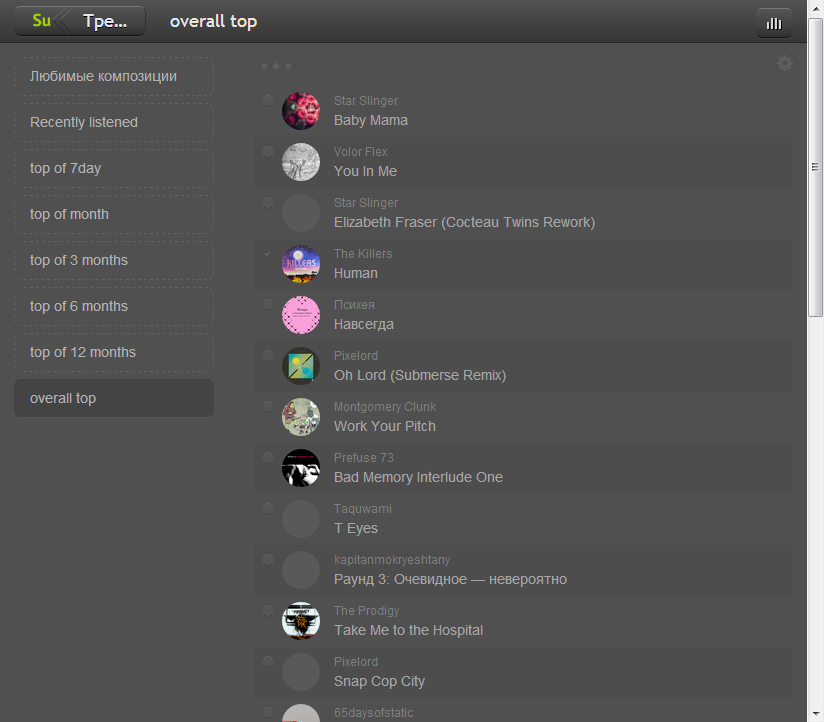Viewport: 824px width, 722px height.
Task: Play the track Baby Mama
Action: point(370,120)
